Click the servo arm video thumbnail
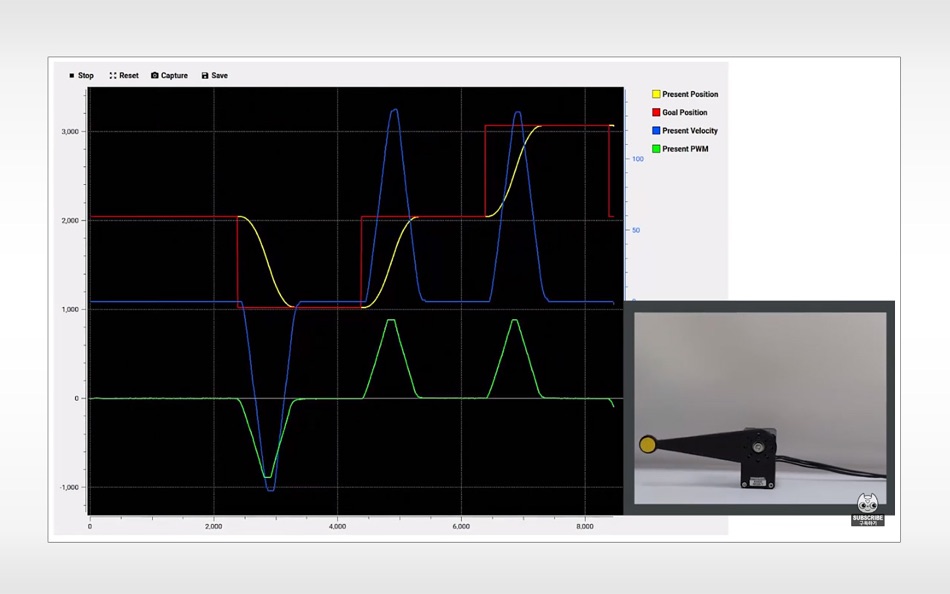This screenshot has width=950, height=594. click(760, 408)
